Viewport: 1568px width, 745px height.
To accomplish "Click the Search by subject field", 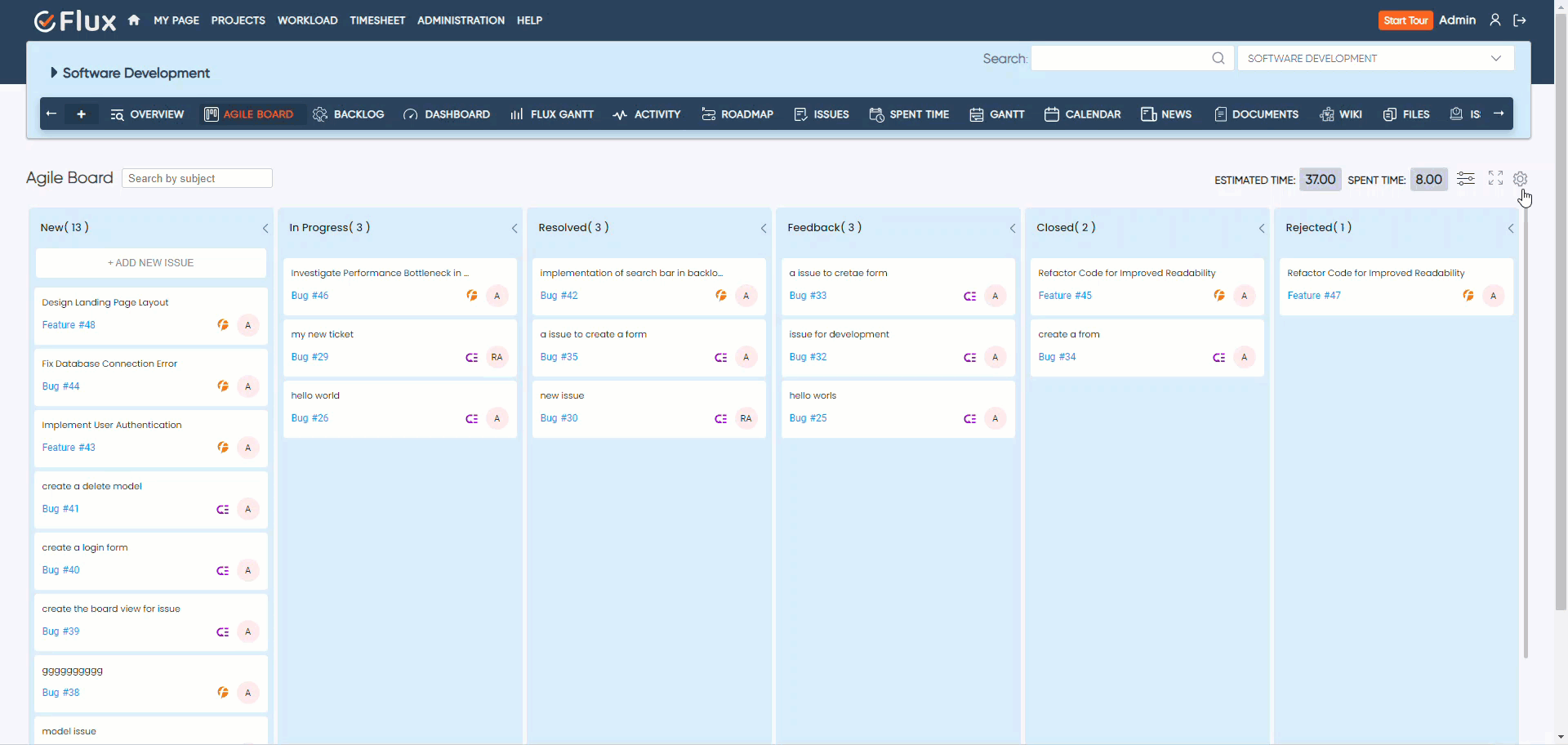I will click(197, 178).
